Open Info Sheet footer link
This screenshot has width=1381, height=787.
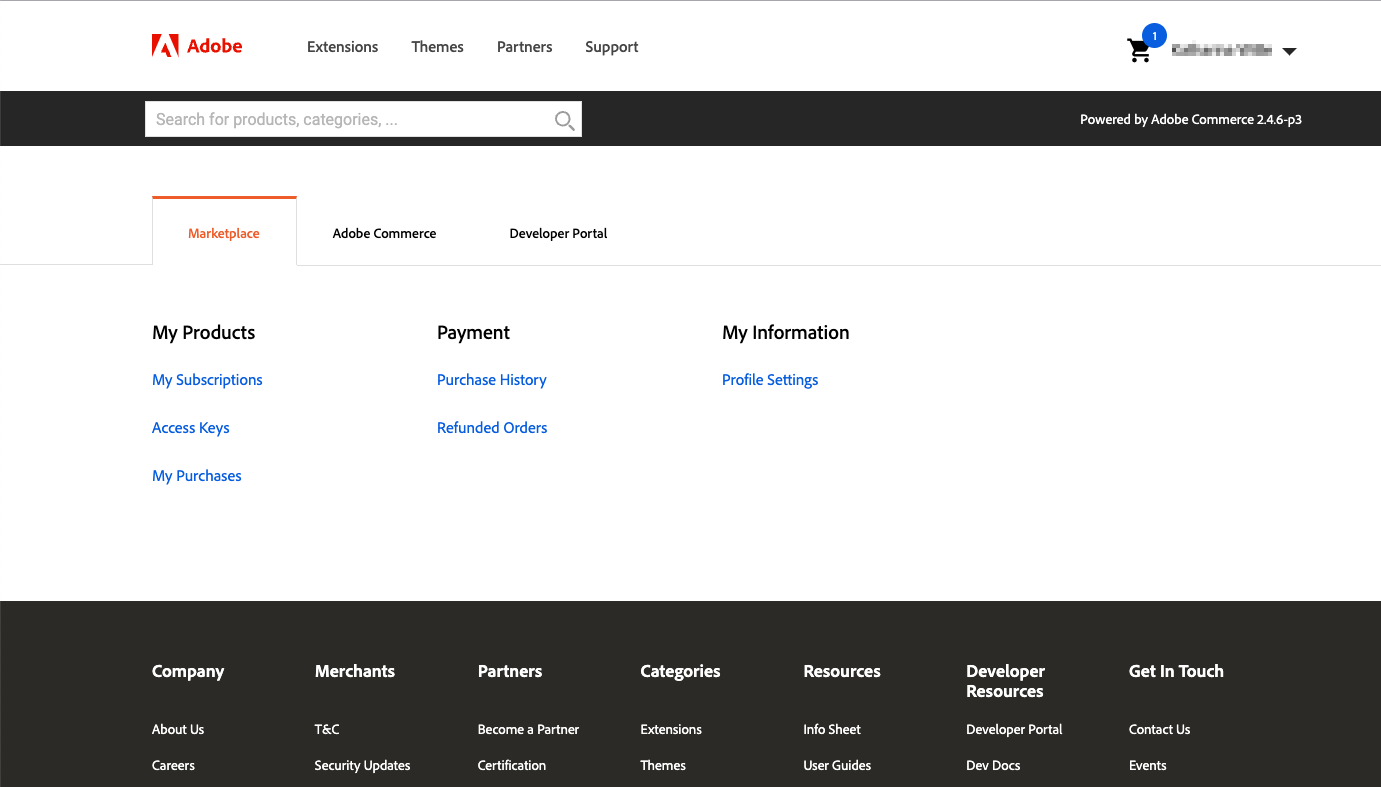tap(832, 729)
